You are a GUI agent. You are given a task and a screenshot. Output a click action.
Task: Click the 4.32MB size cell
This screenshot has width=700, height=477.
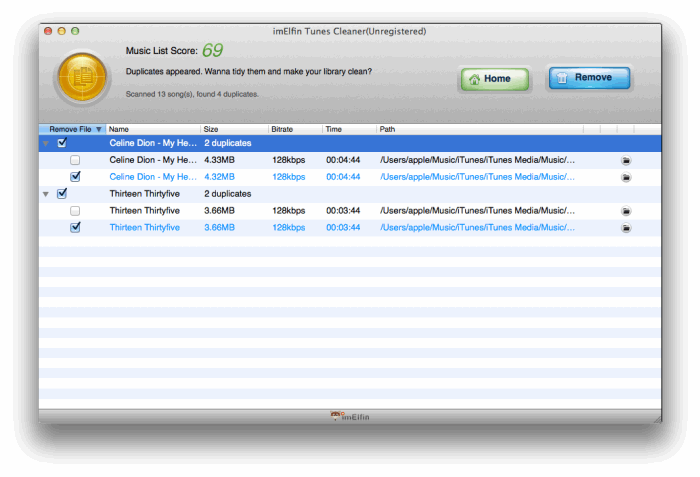tap(219, 177)
